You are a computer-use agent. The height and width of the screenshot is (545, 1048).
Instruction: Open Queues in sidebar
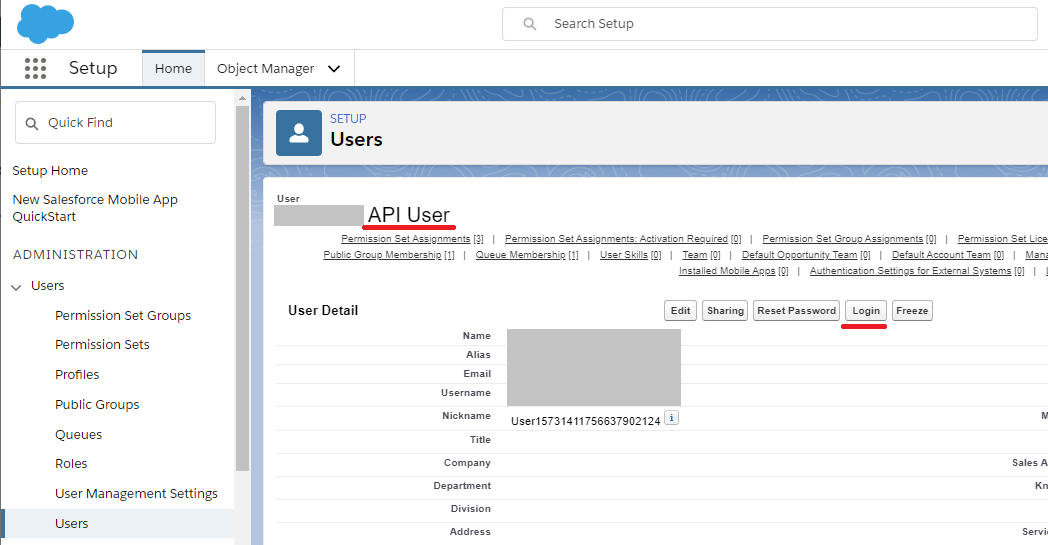[78, 435]
